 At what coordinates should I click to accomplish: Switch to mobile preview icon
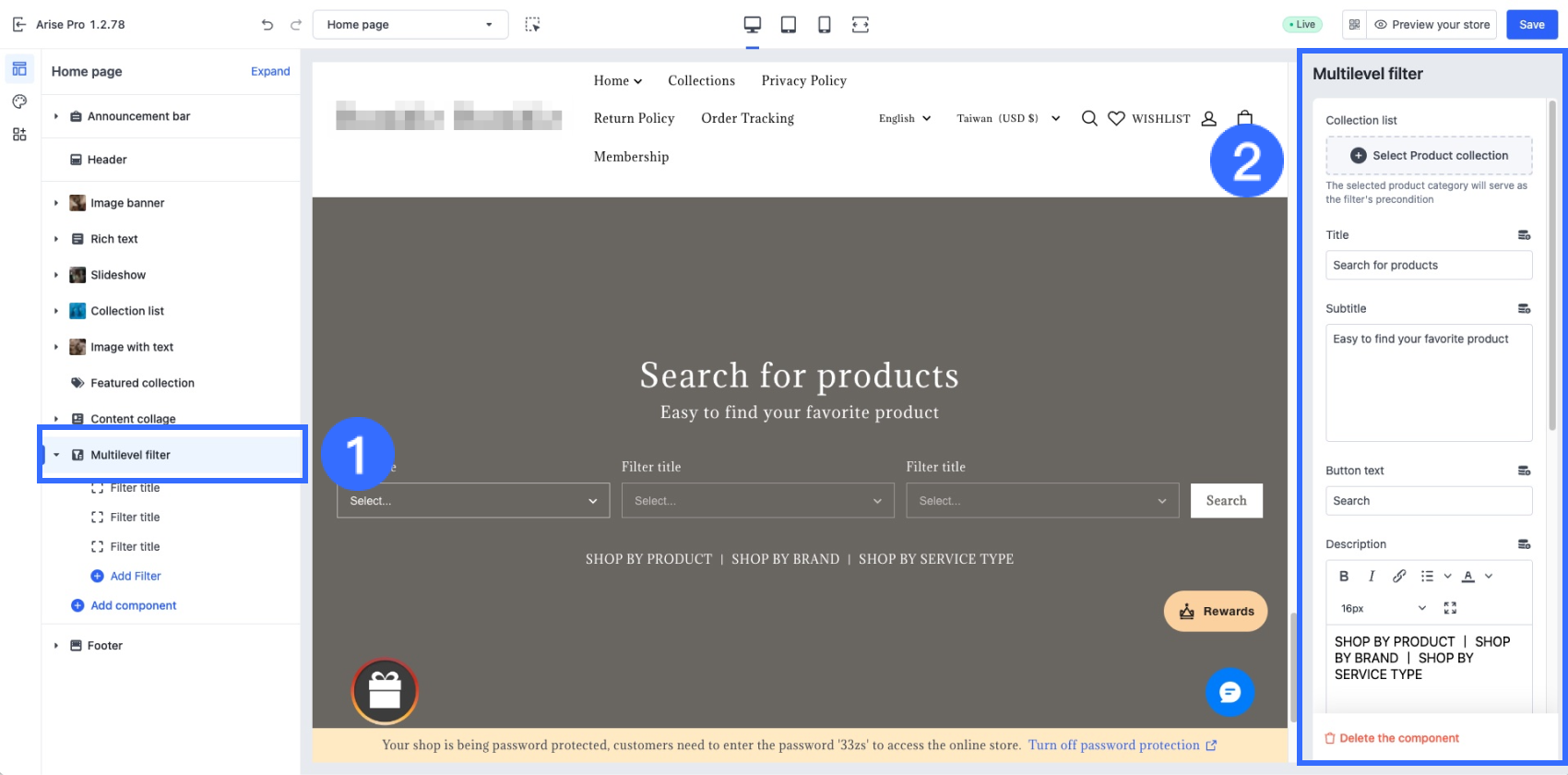click(825, 25)
